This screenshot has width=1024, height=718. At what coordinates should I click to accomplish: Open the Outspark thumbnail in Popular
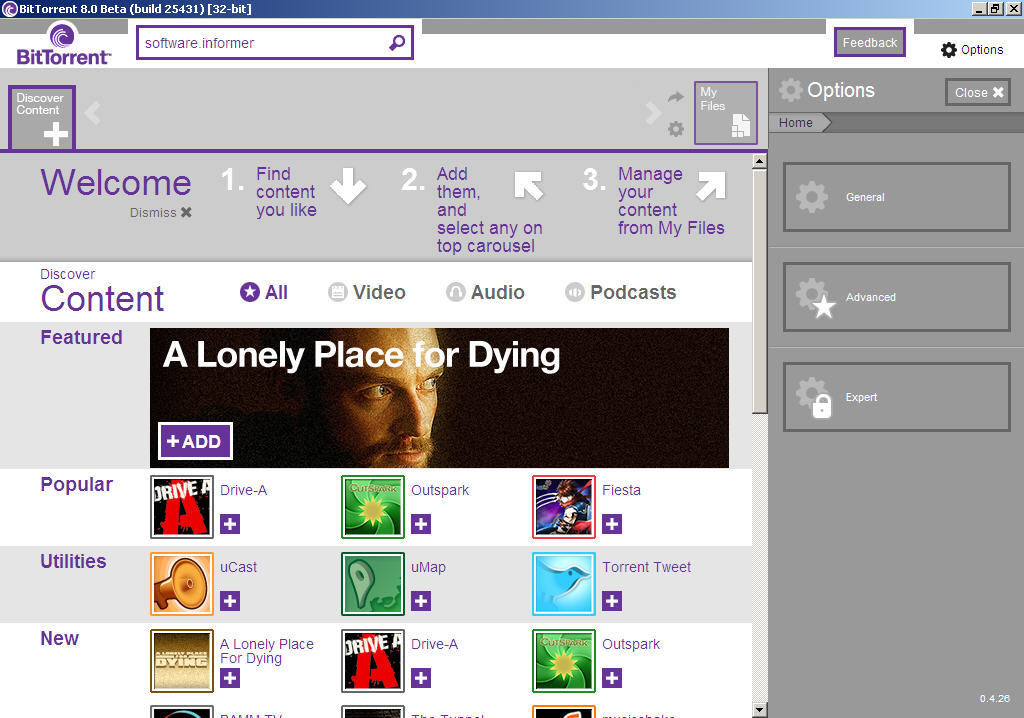[x=373, y=507]
